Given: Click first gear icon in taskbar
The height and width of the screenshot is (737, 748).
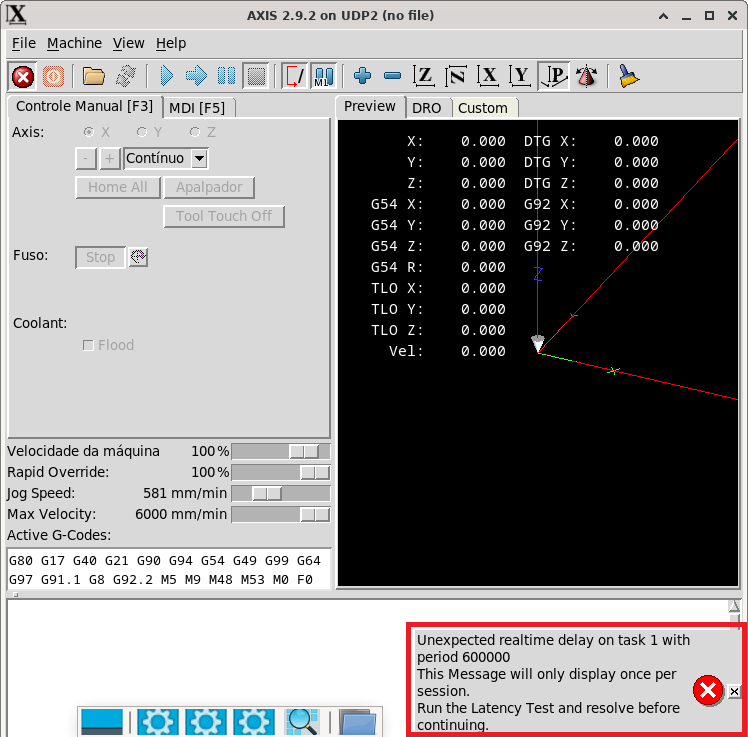Looking at the screenshot, I should tap(158, 722).
